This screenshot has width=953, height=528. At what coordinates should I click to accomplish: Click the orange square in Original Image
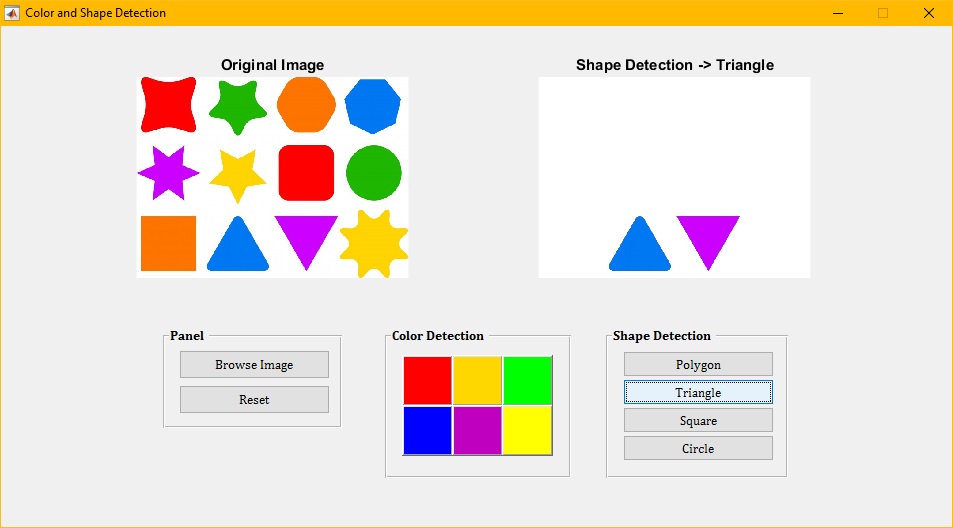pyautogui.click(x=168, y=243)
